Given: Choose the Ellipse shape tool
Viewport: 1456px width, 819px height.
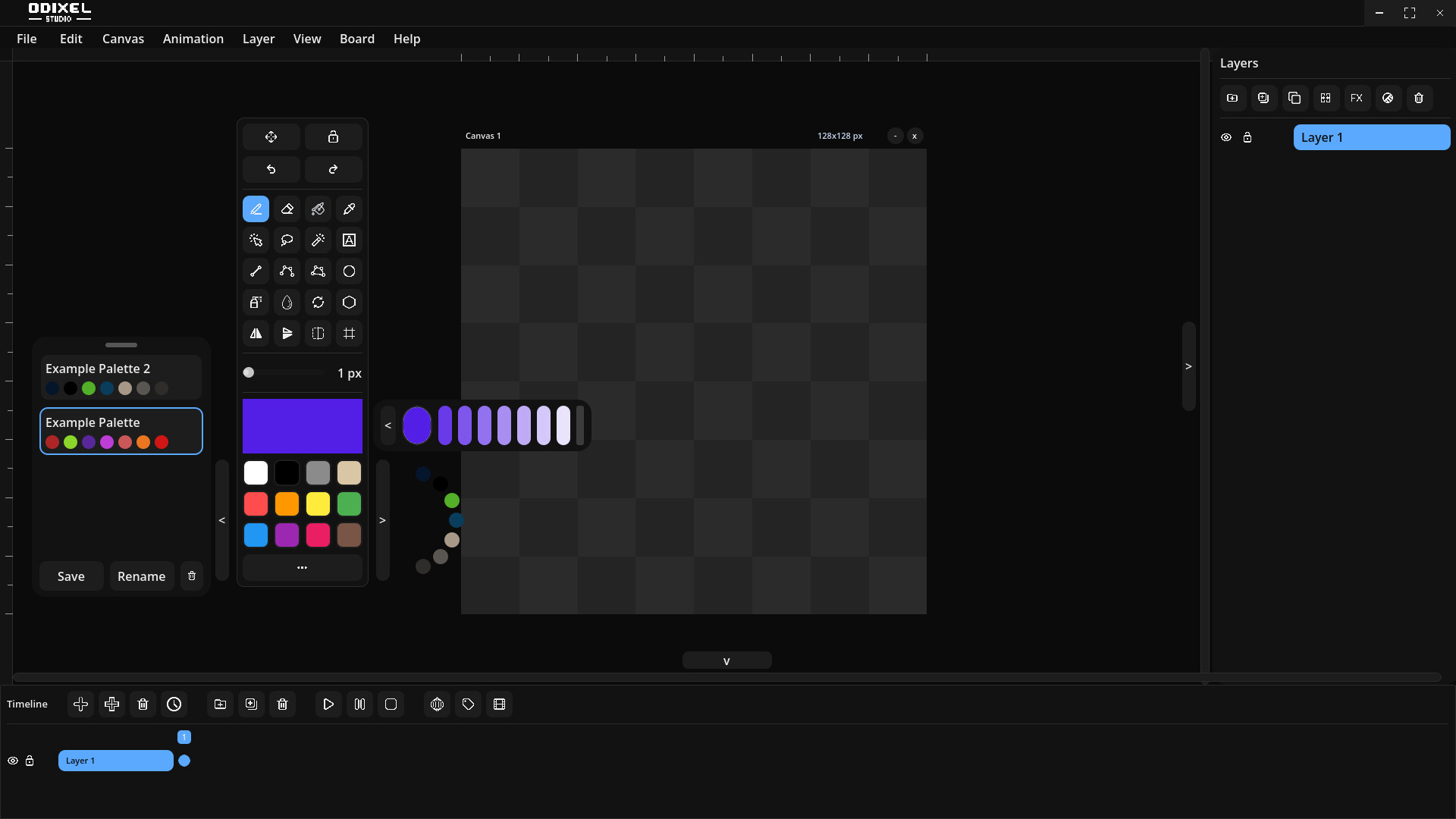Looking at the screenshot, I should pyautogui.click(x=349, y=271).
